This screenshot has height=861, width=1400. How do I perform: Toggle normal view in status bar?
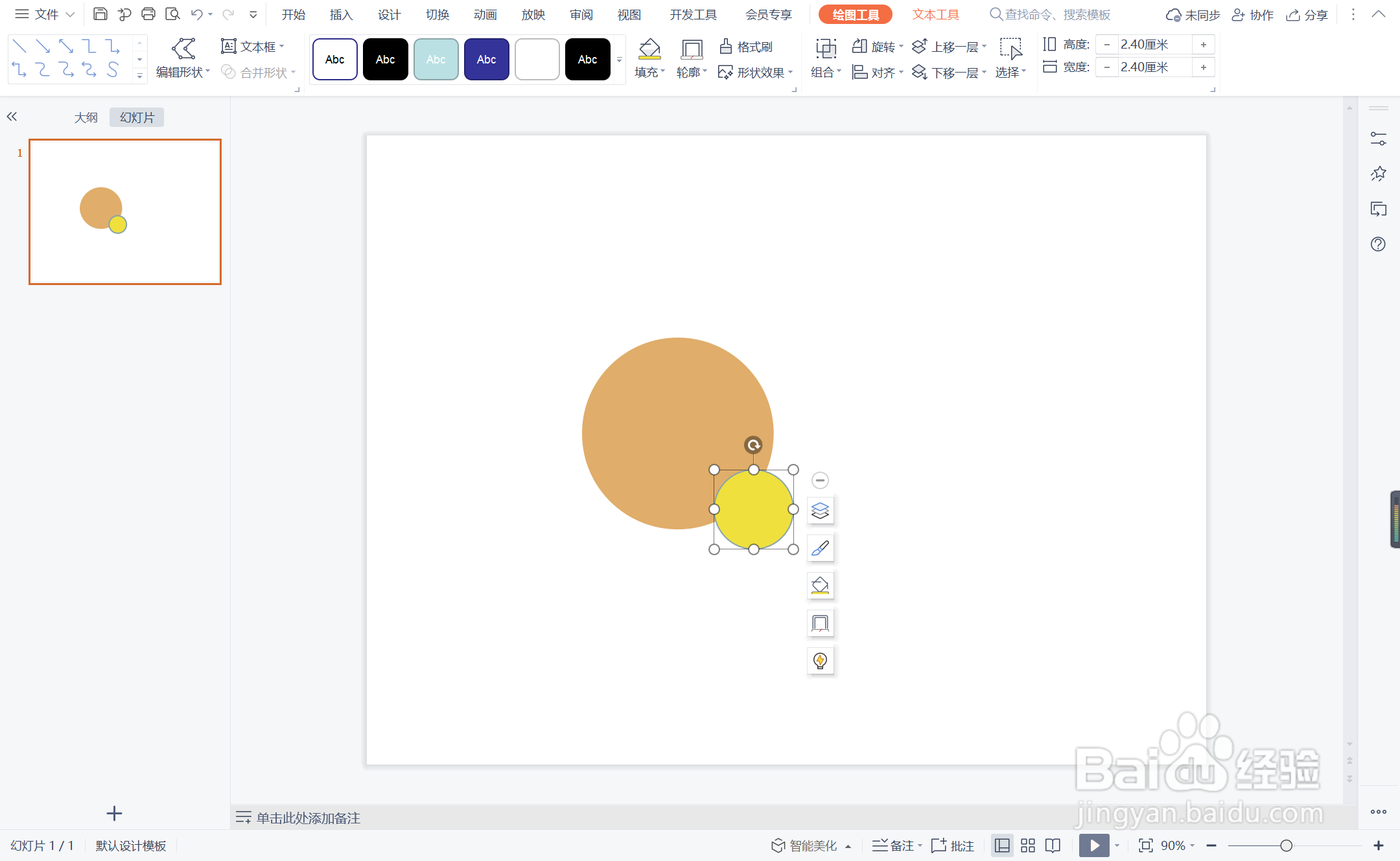coord(1002,845)
